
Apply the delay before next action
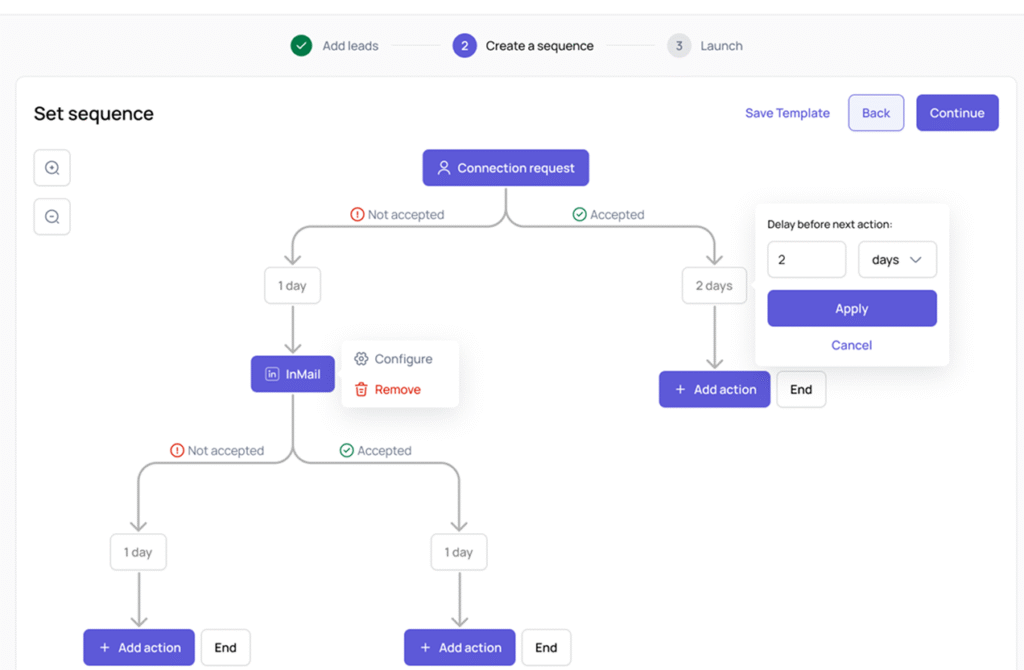(x=851, y=309)
